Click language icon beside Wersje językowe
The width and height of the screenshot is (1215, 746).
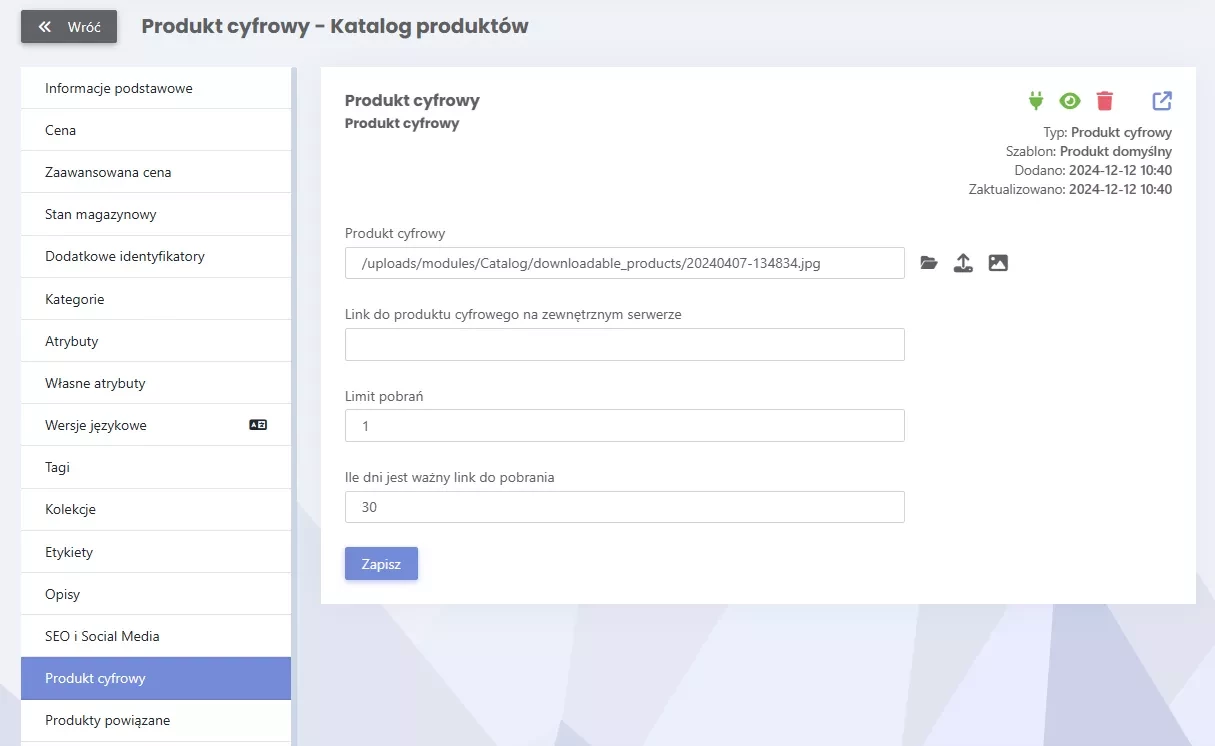point(258,425)
